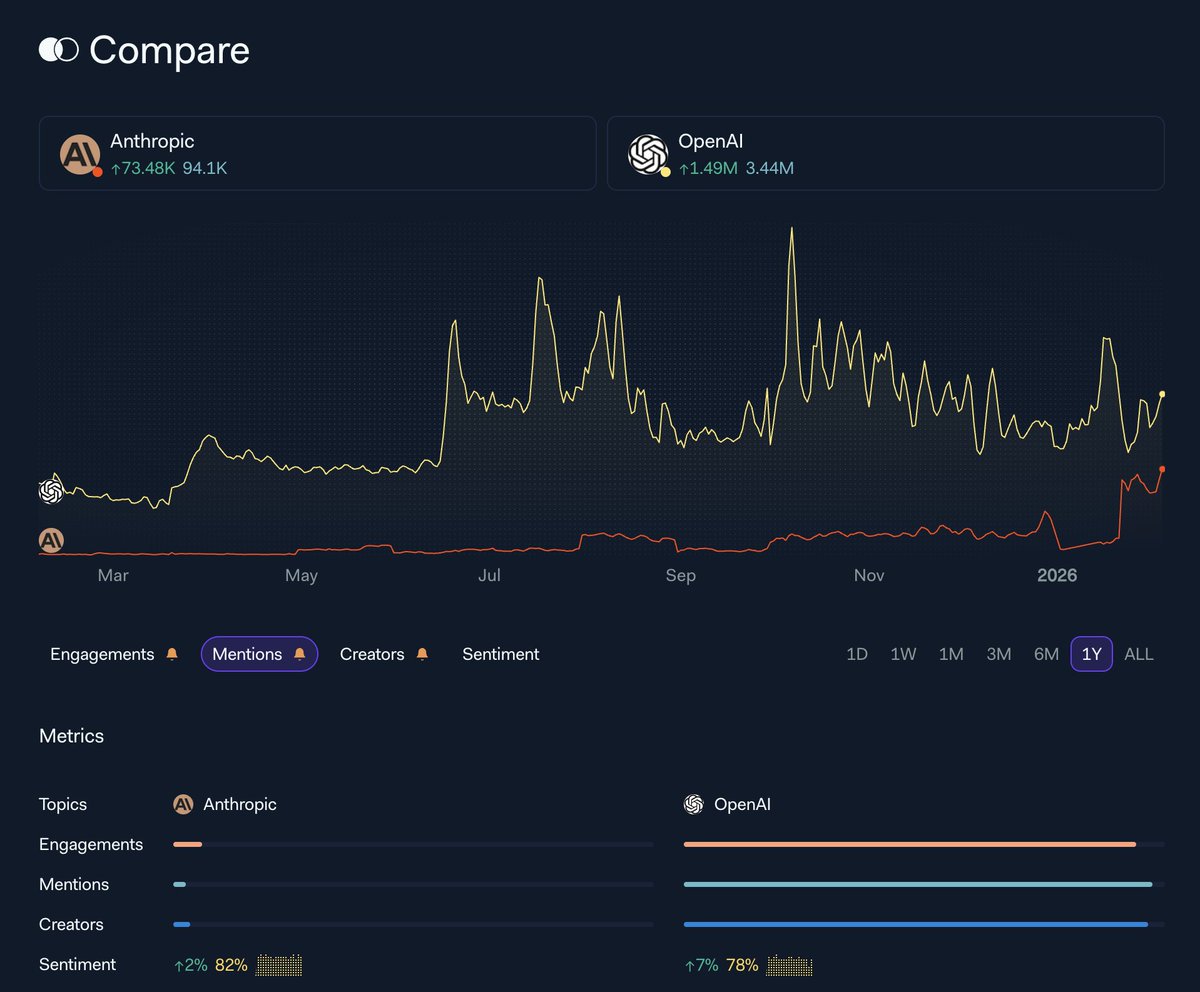Click the Anthropic comparison card
1200x992 pixels.
[x=317, y=154]
